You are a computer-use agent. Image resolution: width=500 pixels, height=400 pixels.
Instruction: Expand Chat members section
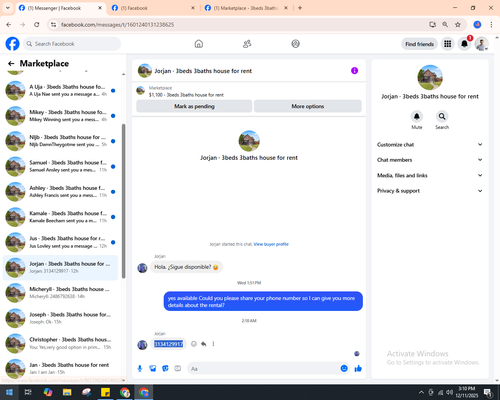pyautogui.click(x=430, y=160)
